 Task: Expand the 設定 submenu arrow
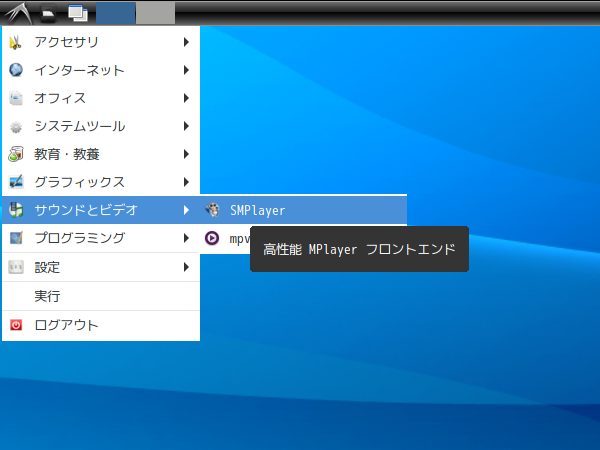point(186,267)
